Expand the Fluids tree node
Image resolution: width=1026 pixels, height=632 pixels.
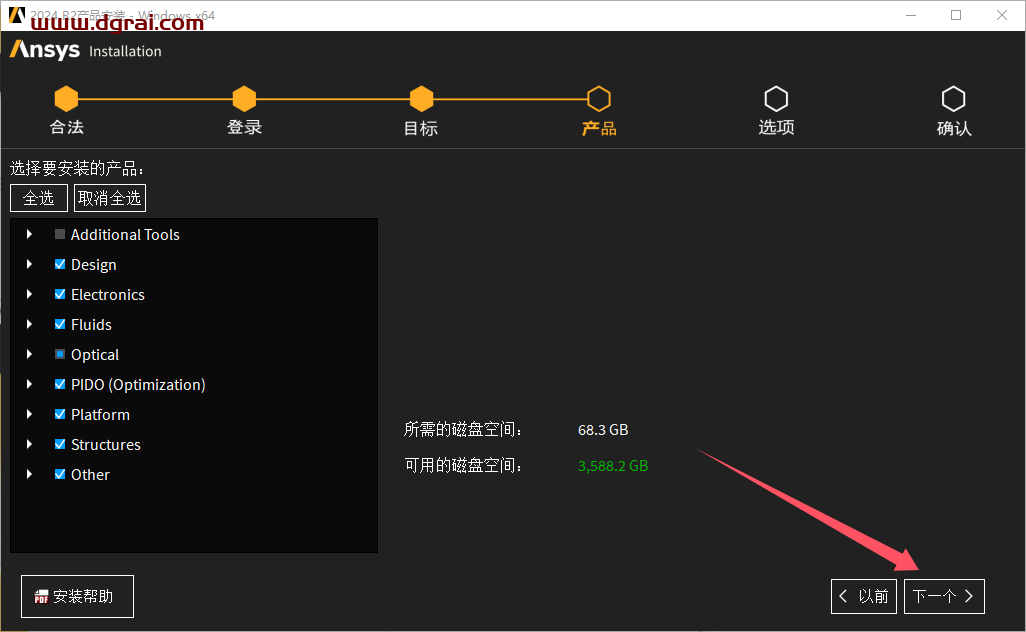coord(29,325)
